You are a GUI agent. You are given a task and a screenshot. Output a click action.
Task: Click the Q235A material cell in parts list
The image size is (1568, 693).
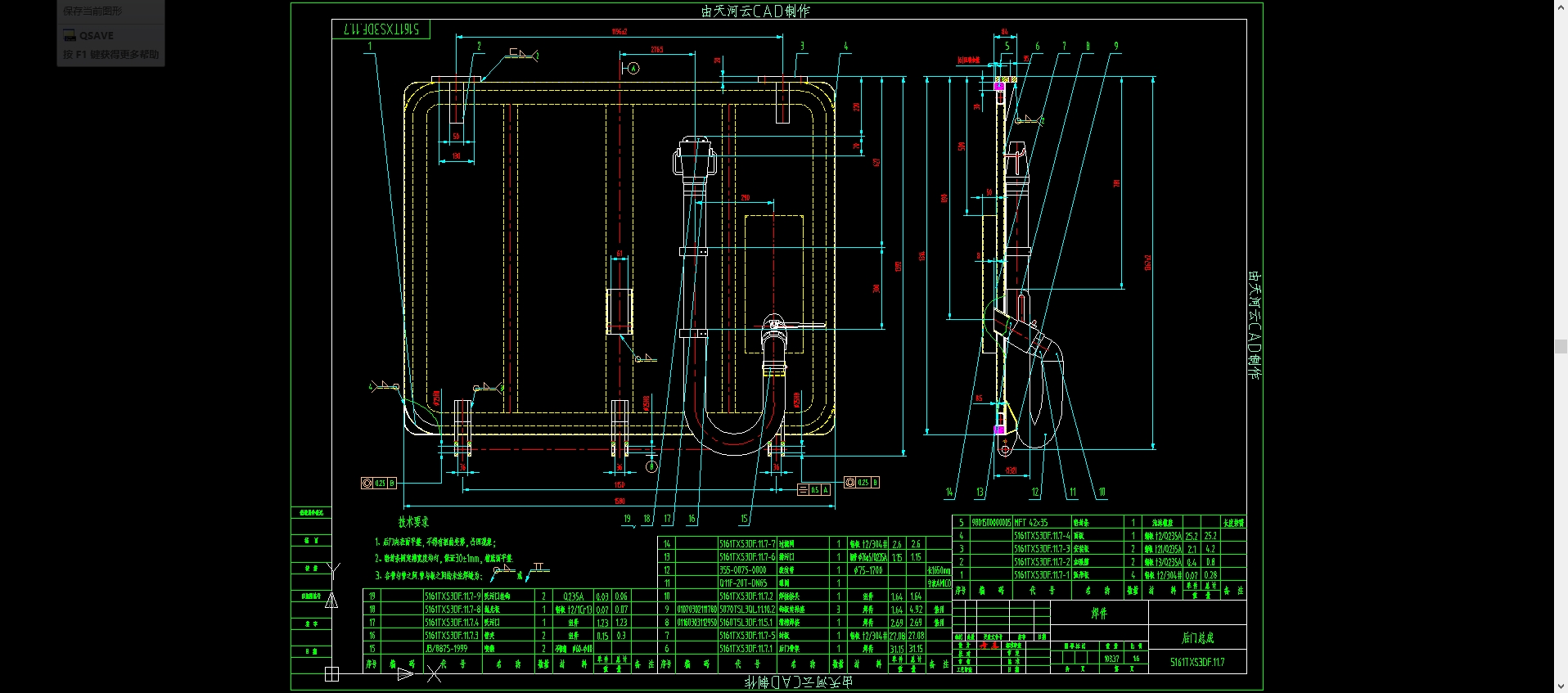(x=573, y=596)
